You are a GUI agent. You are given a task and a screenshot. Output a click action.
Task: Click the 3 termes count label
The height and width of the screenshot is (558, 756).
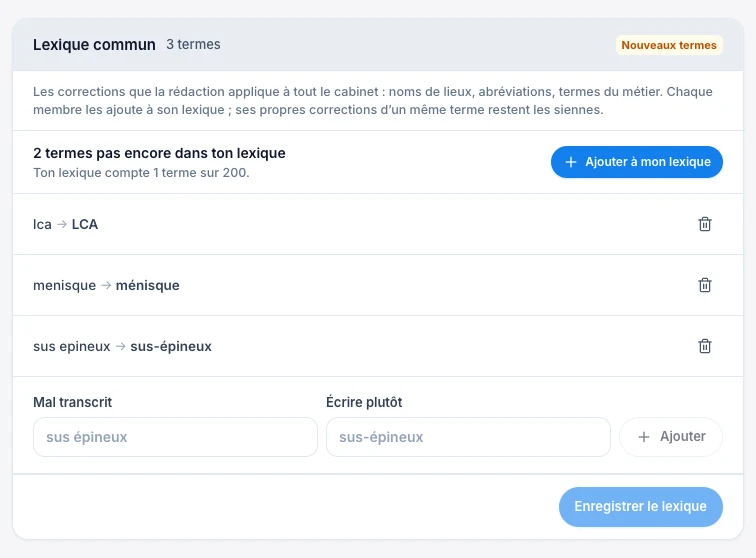(193, 44)
